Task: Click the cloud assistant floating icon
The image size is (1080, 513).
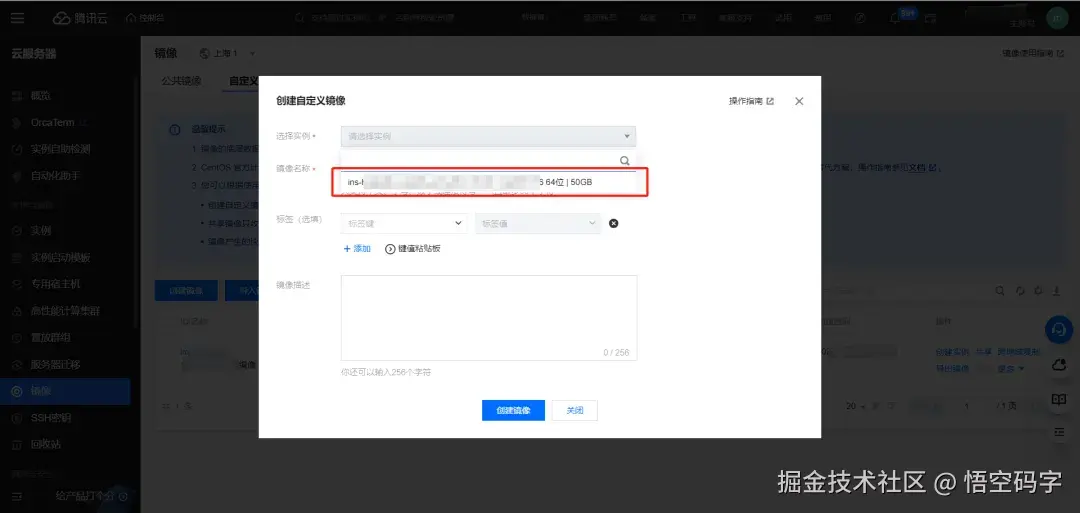Action: click(x=1059, y=366)
